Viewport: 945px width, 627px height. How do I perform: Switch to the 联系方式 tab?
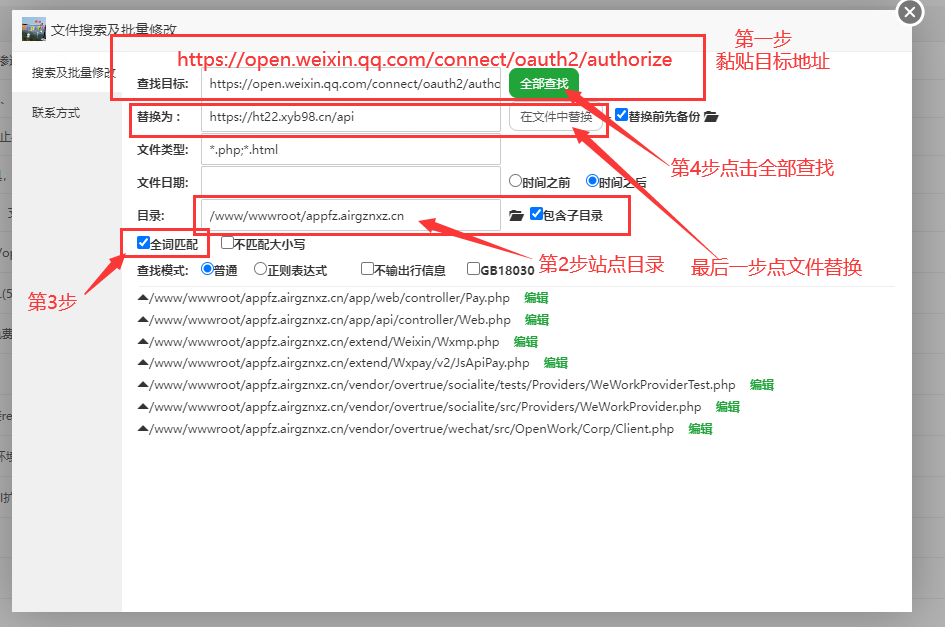[x=56, y=113]
